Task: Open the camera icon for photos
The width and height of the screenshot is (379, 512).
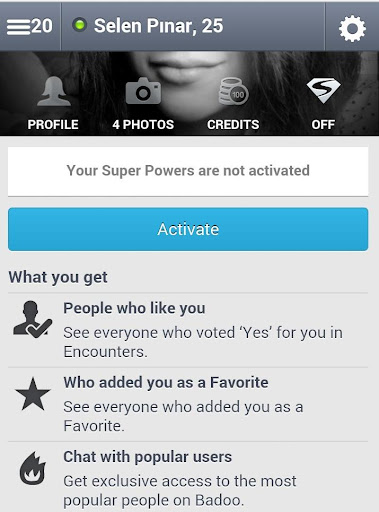Action: coord(143,91)
